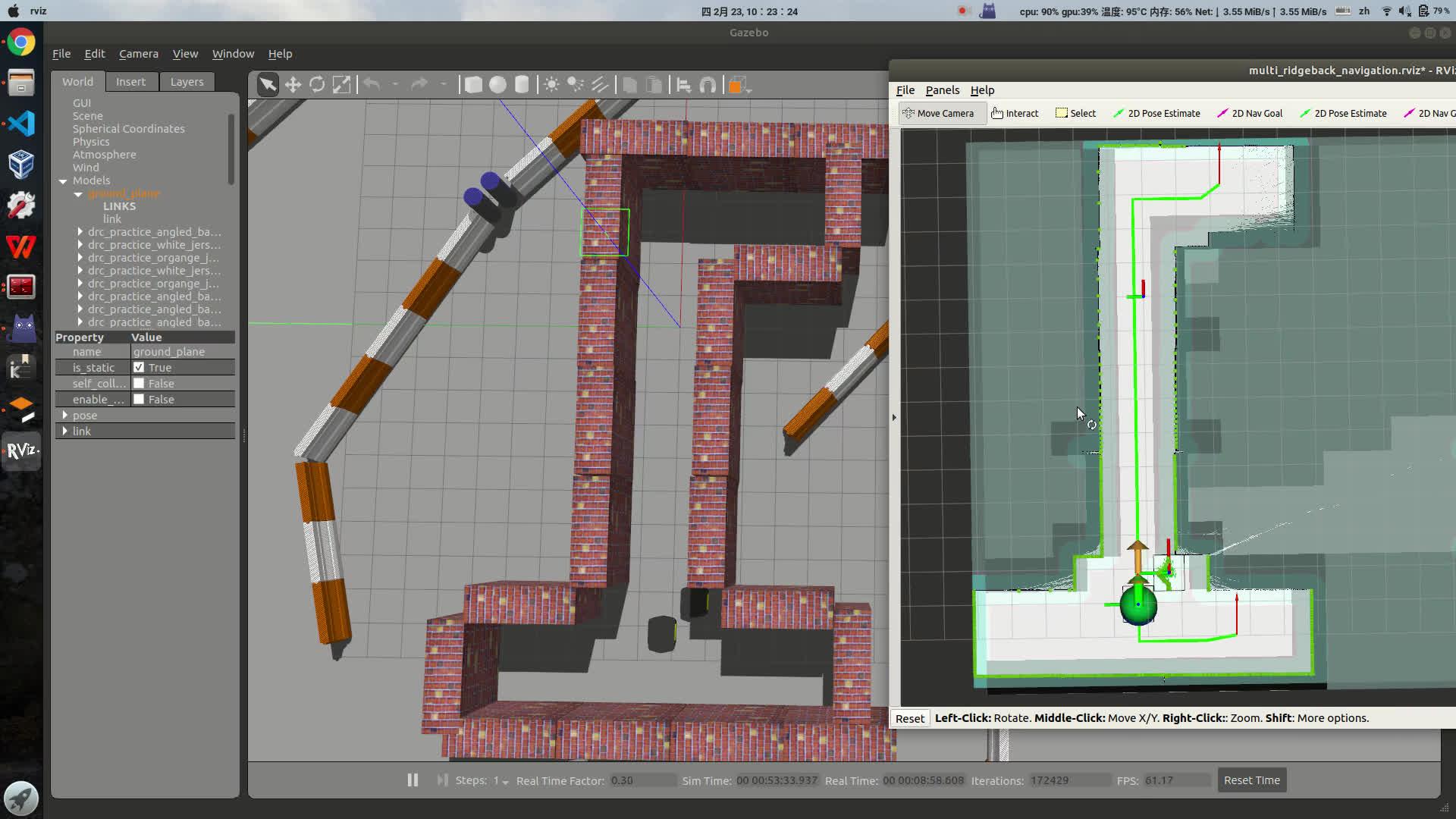
Task: Enable the self_collide checkbox
Action: pyautogui.click(x=139, y=383)
